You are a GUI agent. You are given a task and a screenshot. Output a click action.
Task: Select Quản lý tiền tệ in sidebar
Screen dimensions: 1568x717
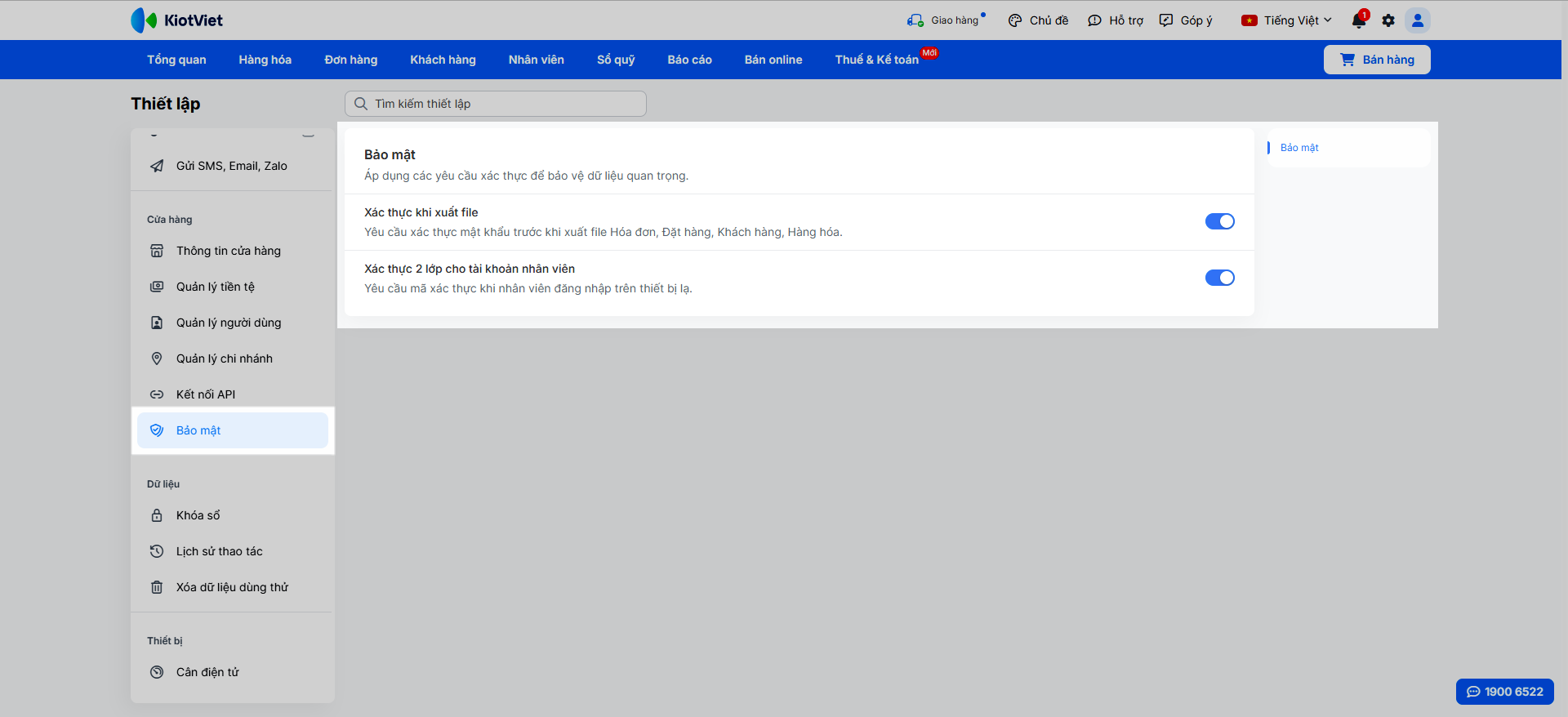click(233, 287)
